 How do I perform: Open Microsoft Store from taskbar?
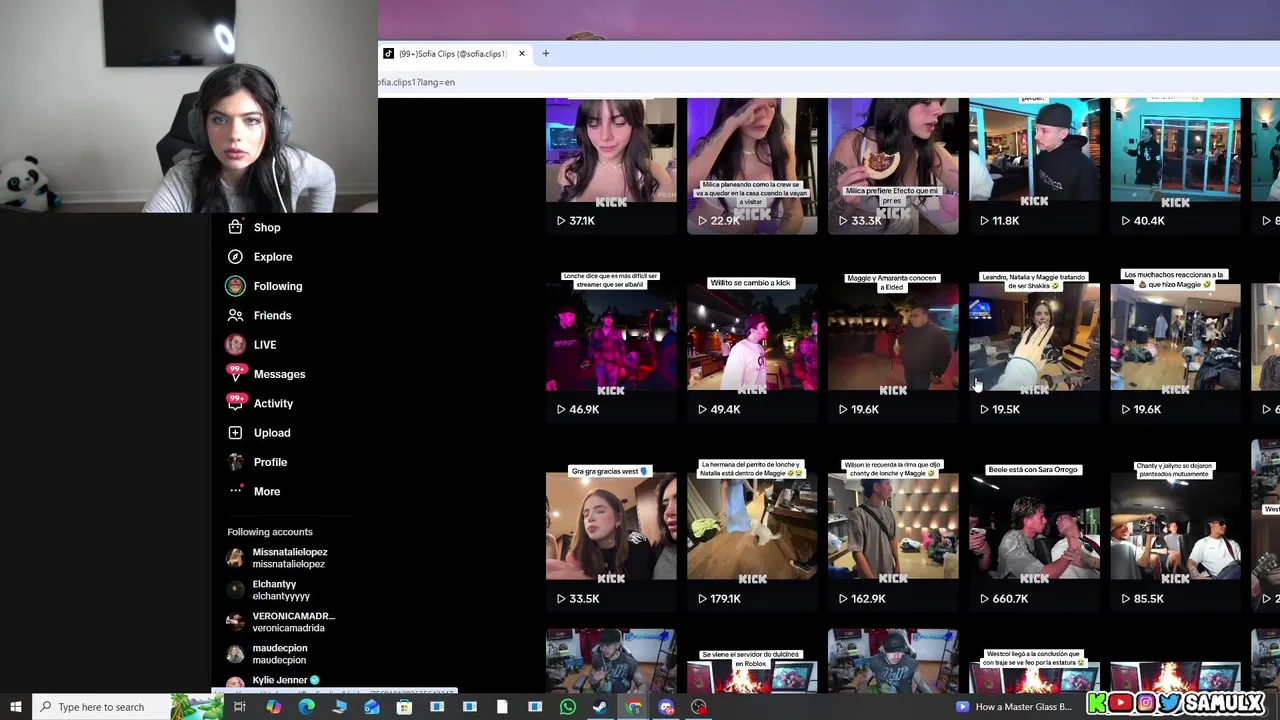pos(404,707)
